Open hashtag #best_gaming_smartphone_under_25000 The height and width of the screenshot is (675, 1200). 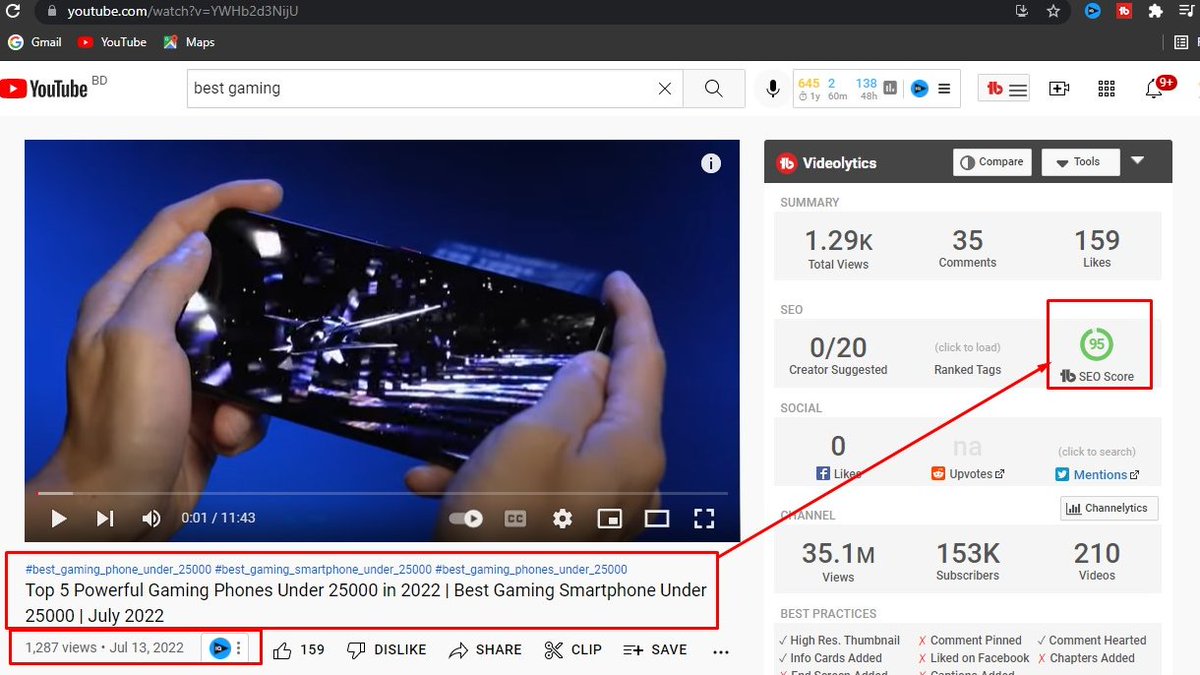coord(323,569)
